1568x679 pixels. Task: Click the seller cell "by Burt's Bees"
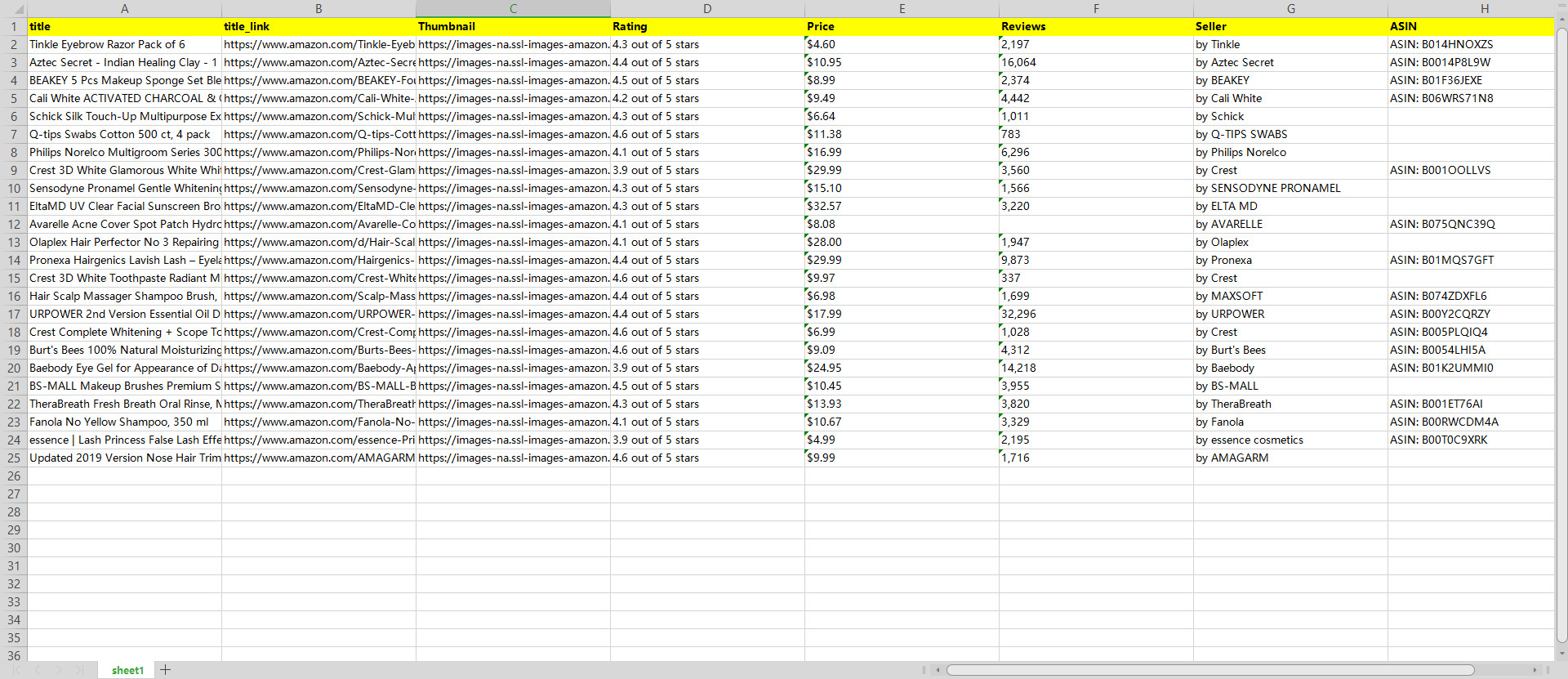pos(1290,350)
